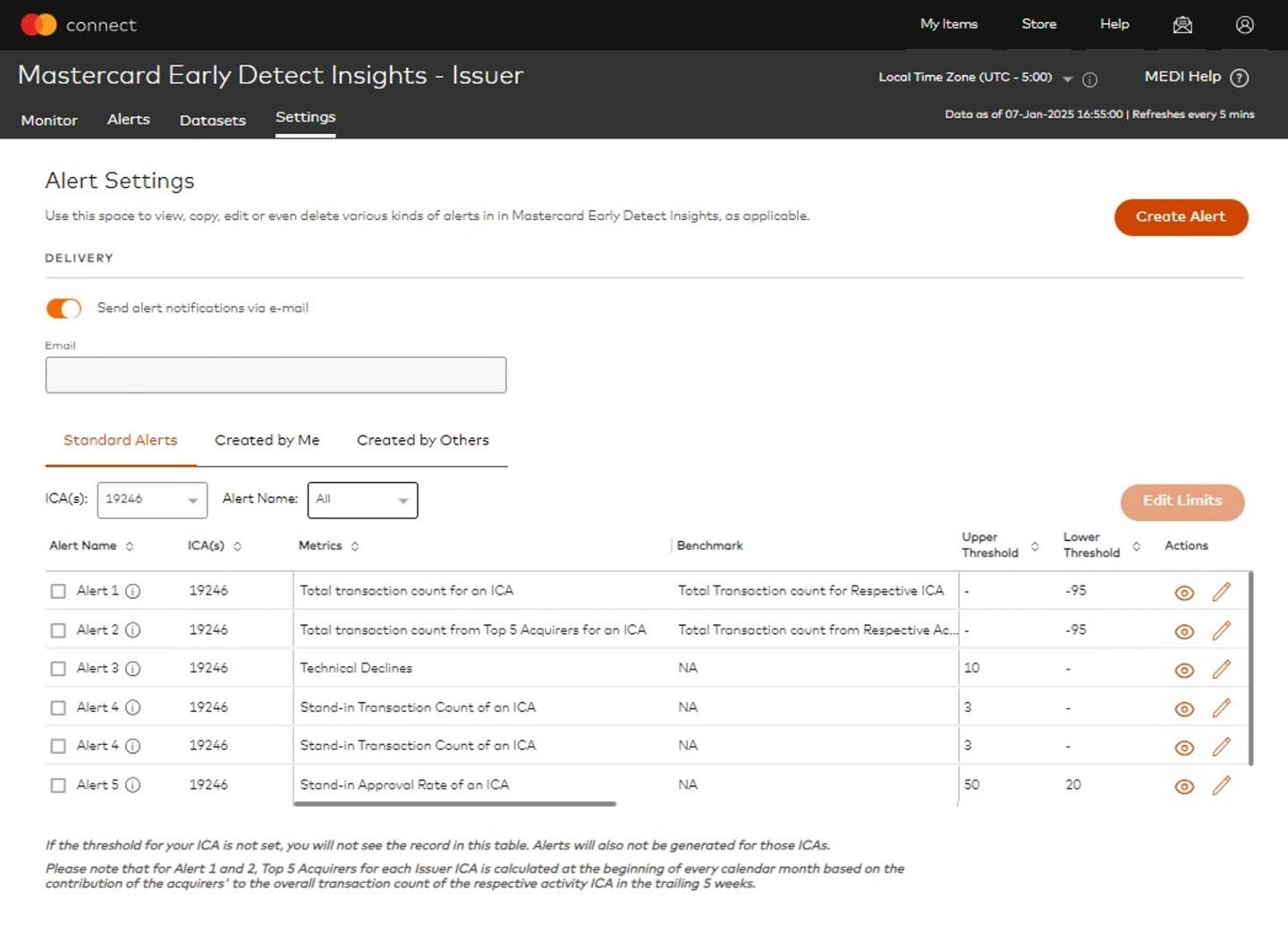Click the Benchmark column header
This screenshot has height=938, width=1288.
tap(709, 545)
